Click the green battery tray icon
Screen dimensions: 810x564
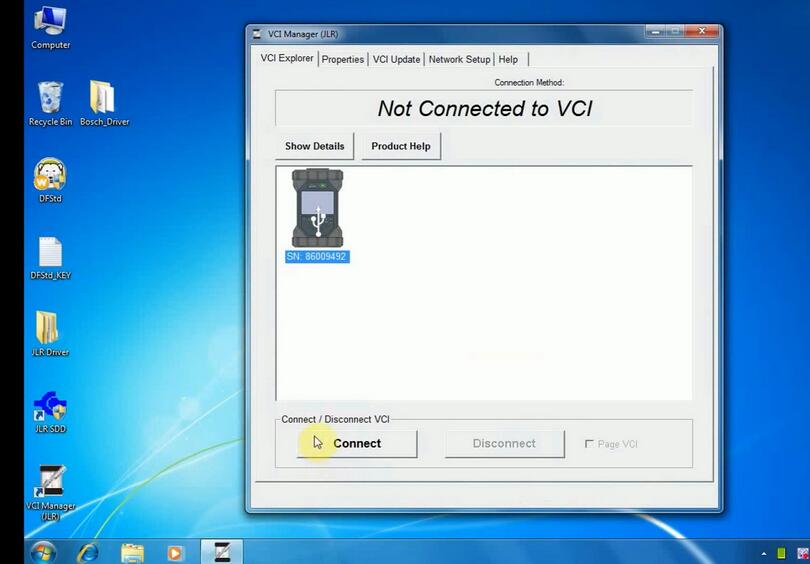[x=781, y=554]
